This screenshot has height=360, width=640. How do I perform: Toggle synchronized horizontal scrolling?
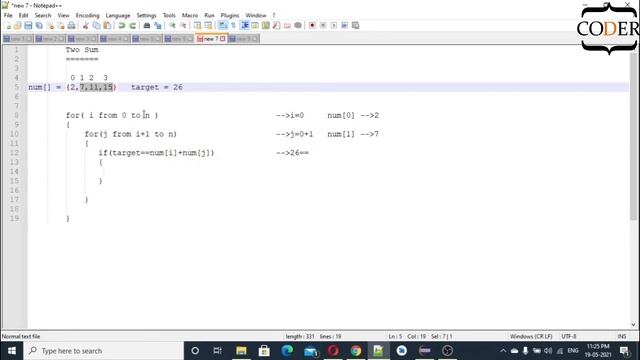click(208, 26)
